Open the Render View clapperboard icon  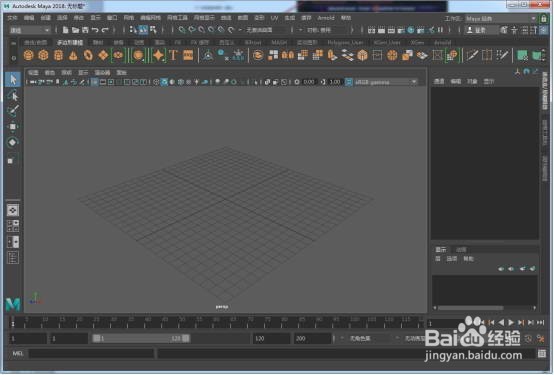pyautogui.click(x=371, y=30)
